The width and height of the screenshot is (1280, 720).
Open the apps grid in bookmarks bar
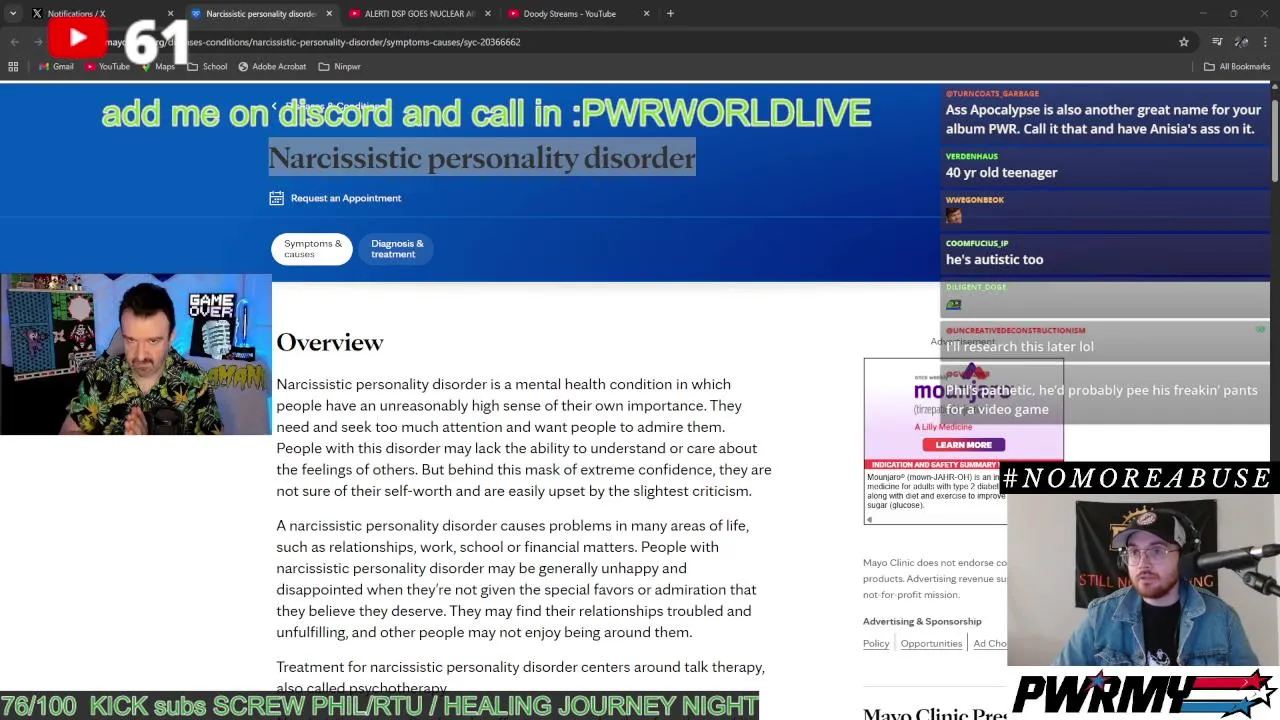[x=13, y=67]
